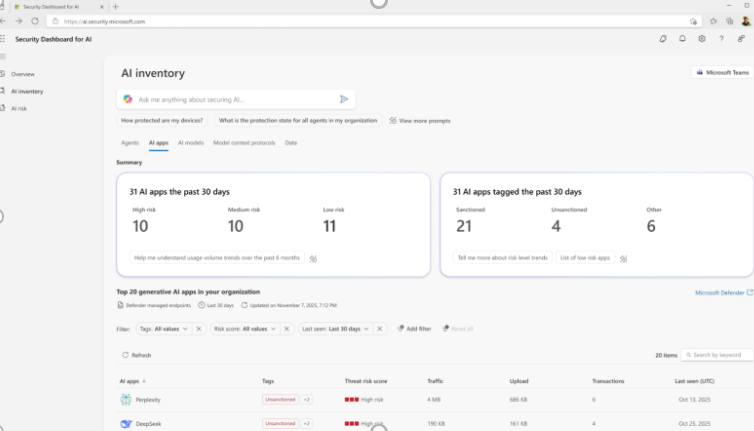Send the prompt with arrow icon
Screen dimensions: 754x431
tap(344, 99)
